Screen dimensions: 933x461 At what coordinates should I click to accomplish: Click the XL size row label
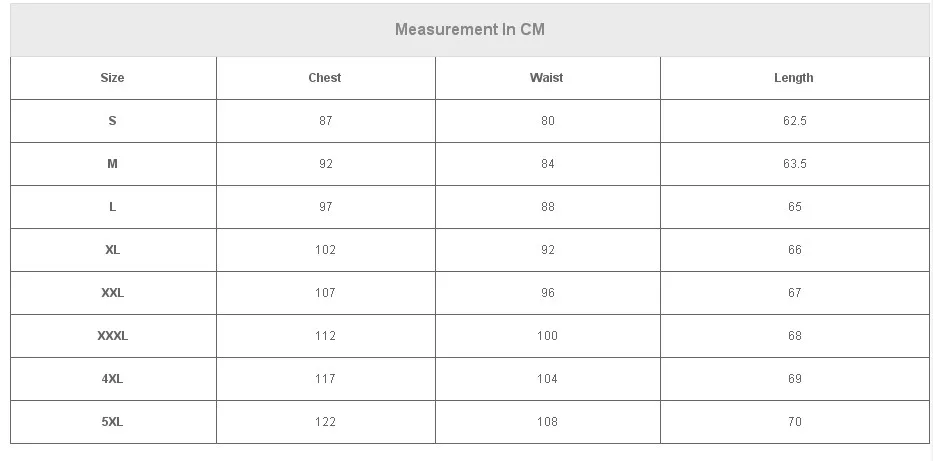[x=112, y=250]
